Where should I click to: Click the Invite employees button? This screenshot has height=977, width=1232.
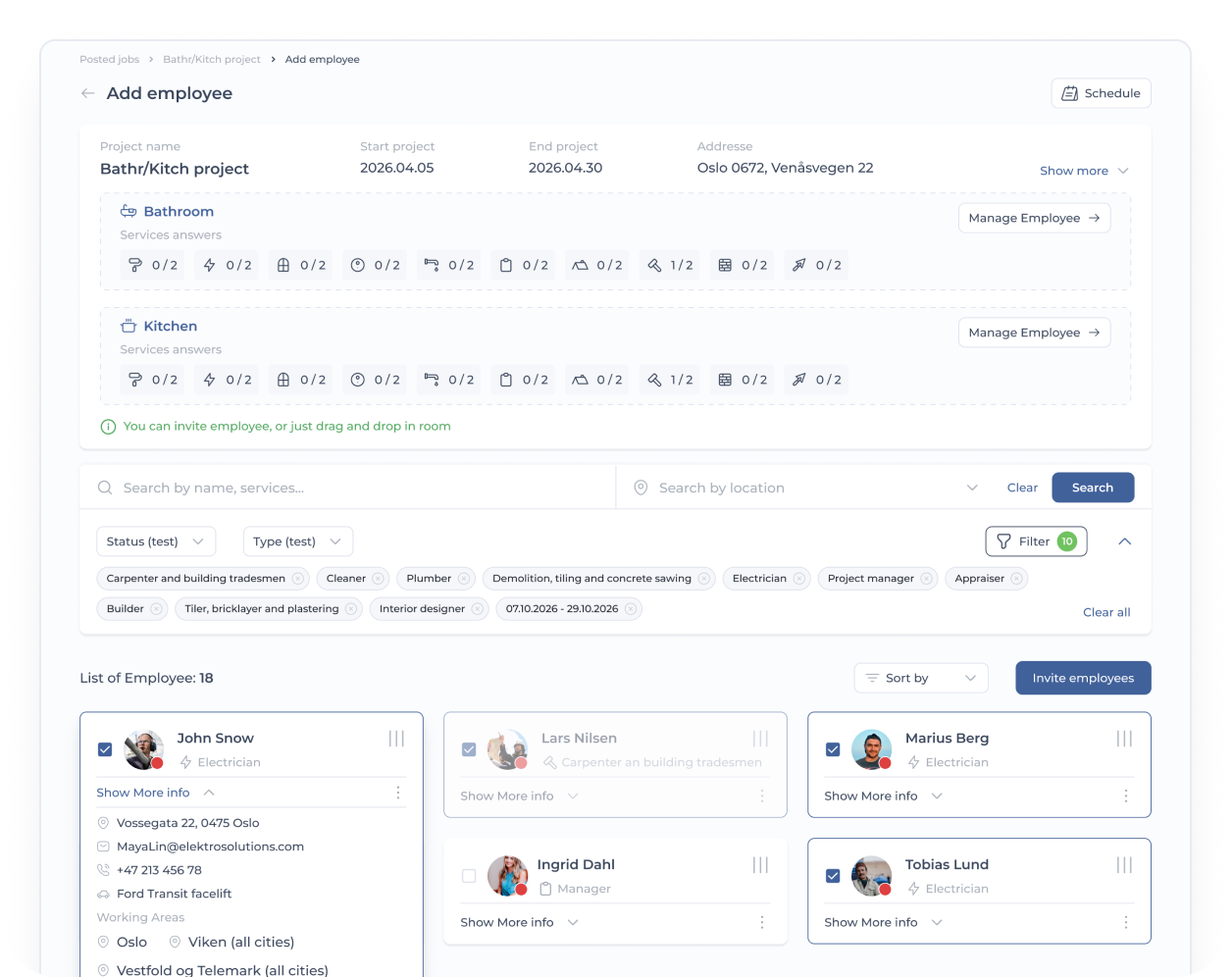point(1083,678)
